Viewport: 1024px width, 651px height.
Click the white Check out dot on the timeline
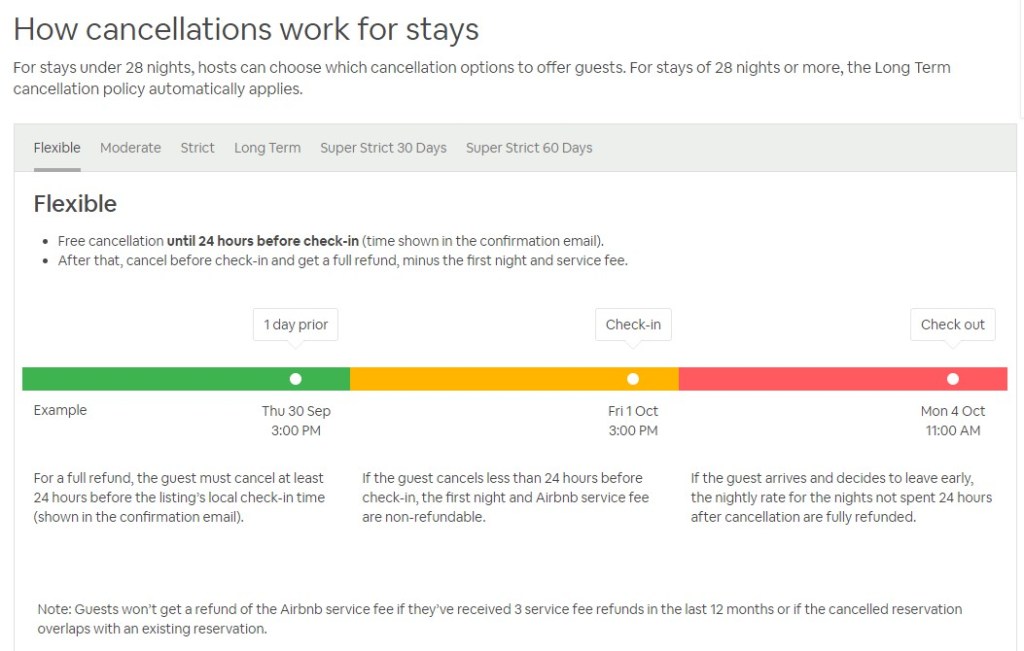click(953, 379)
